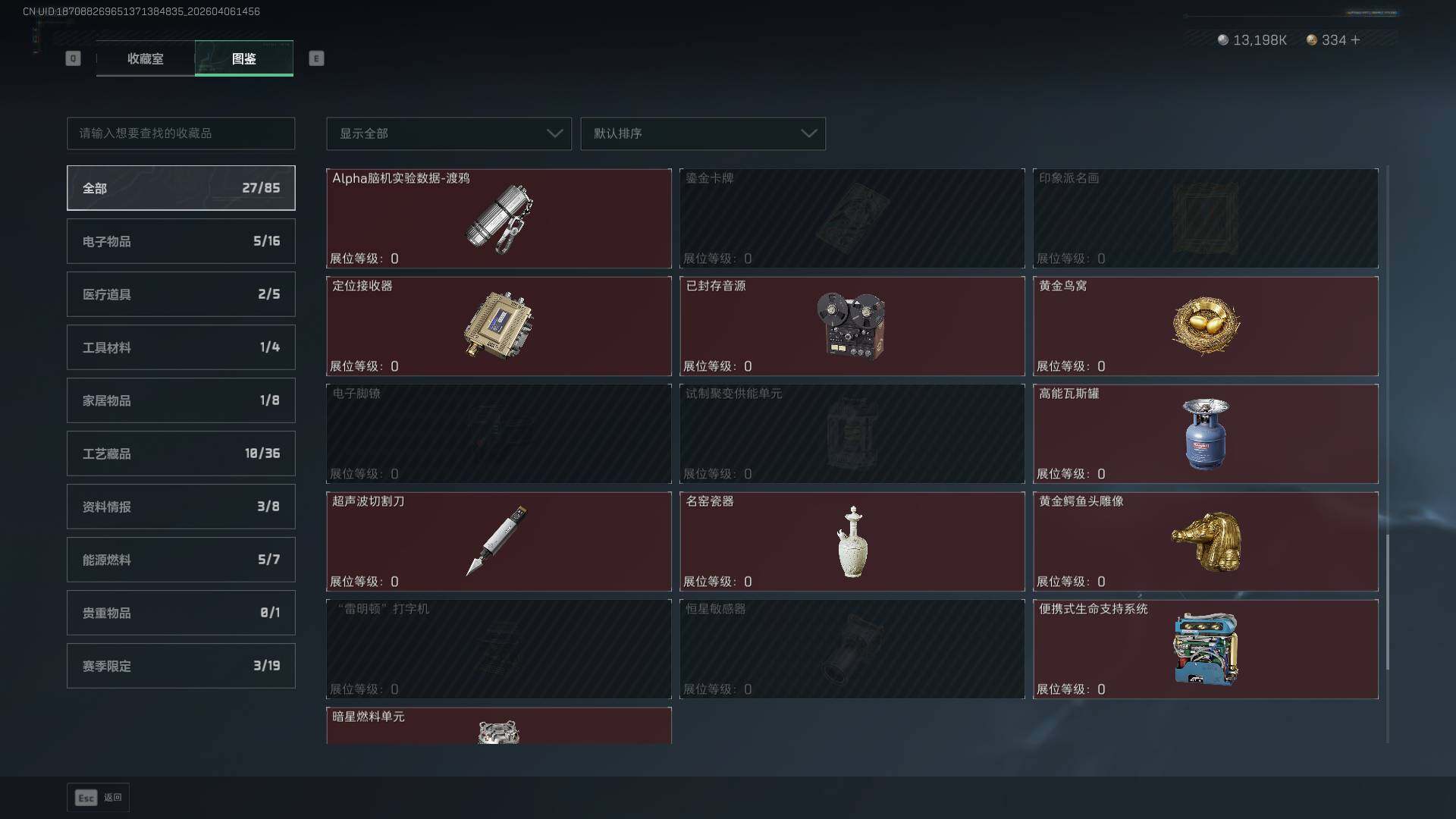The height and width of the screenshot is (819, 1456).
Task: Filter by 工艺藏品 category
Action: (x=181, y=453)
